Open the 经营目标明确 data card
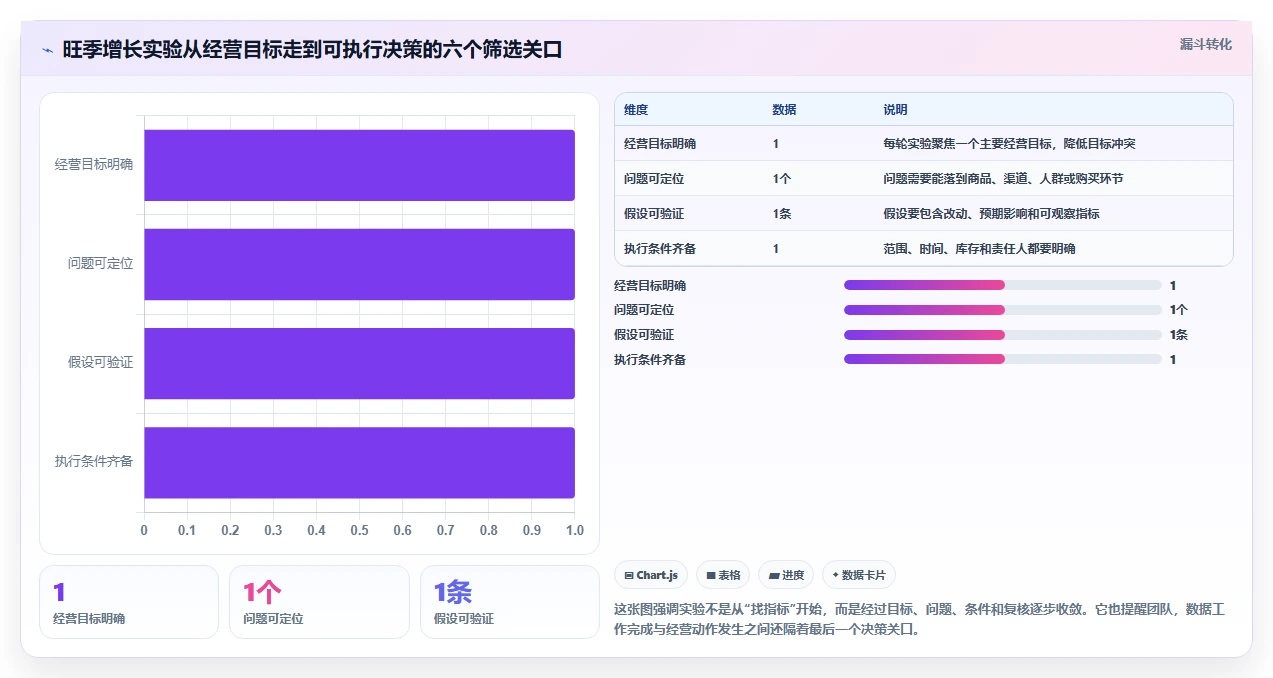This screenshot has width=1273, height=678. click(x=129, y=602)
